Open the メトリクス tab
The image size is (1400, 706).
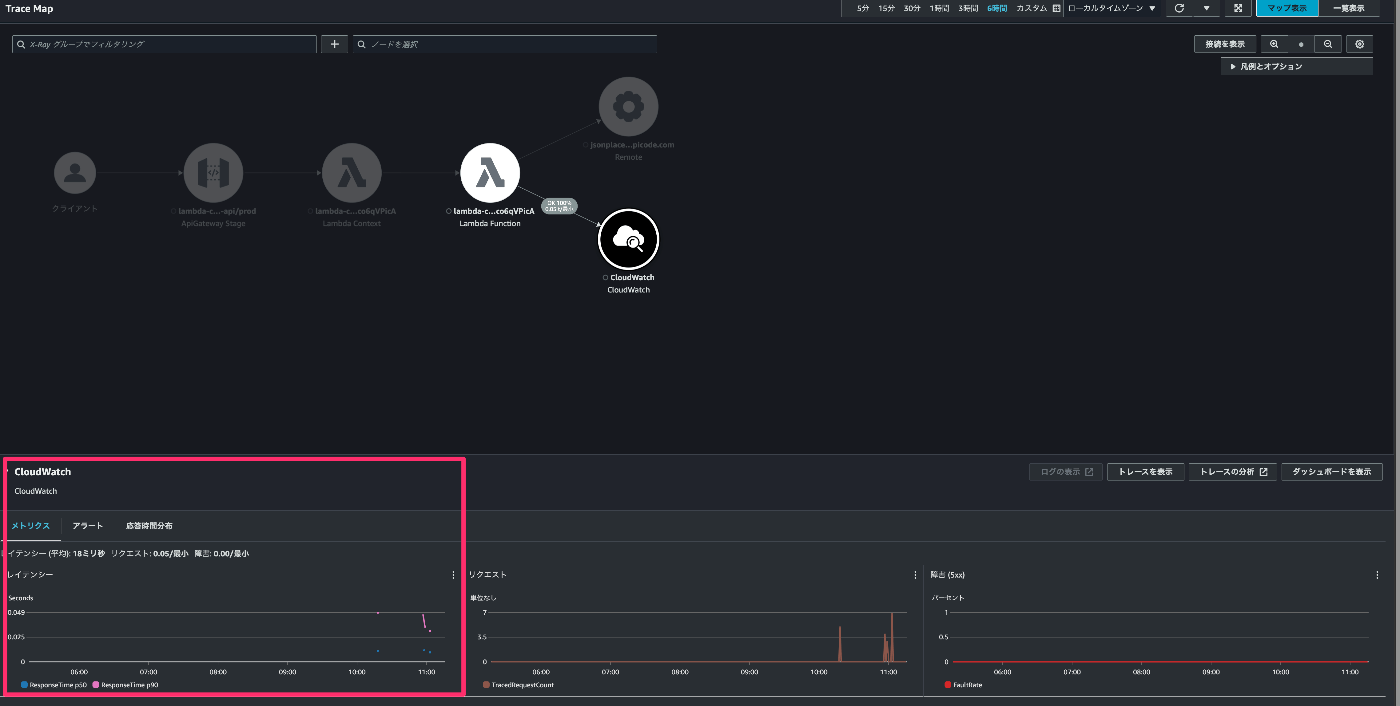pos(30,525)
